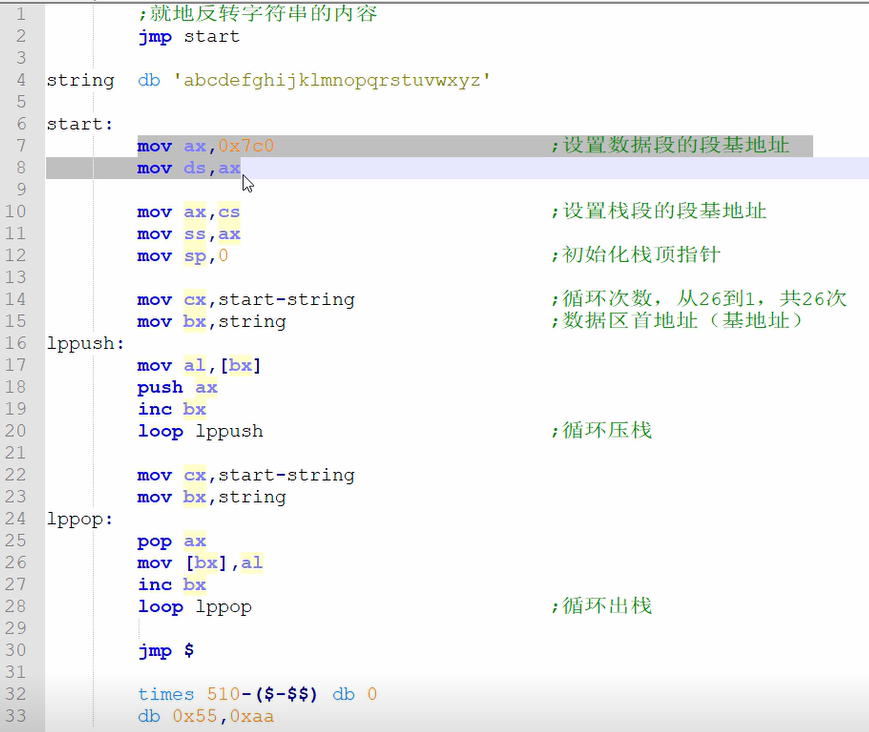Click 'mov ax,cs' on line 10
Image resolution: width=869 pixels, height=732 pixels.
189,212
